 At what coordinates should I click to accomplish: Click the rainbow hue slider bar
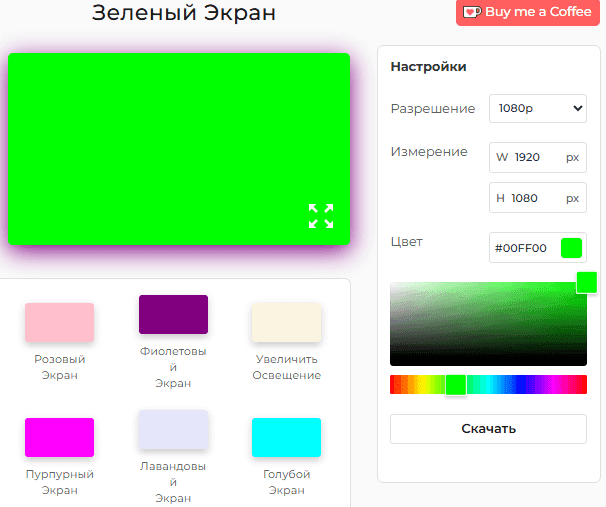coord(520,385)
